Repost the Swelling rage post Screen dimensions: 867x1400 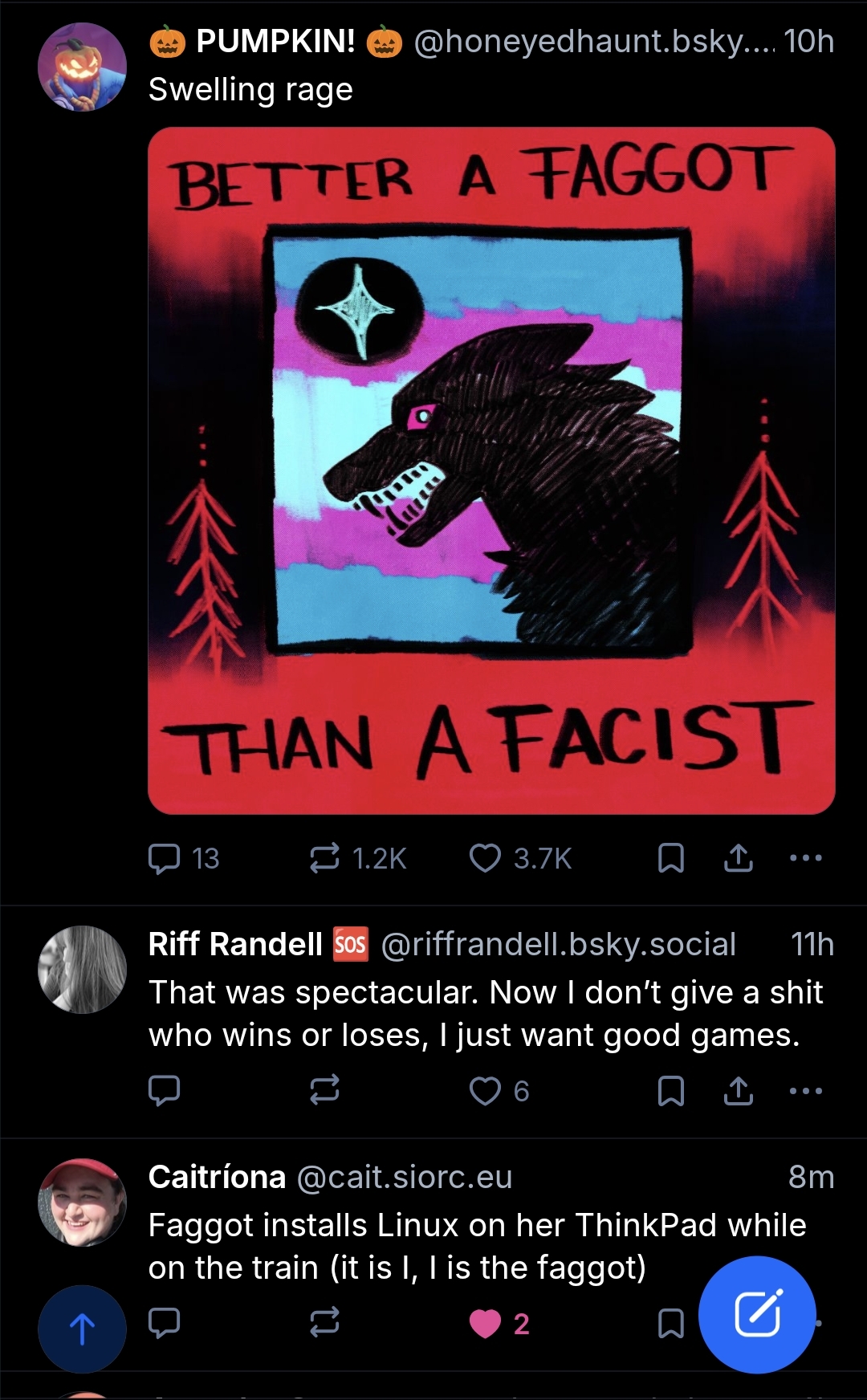tap(324, 858)
